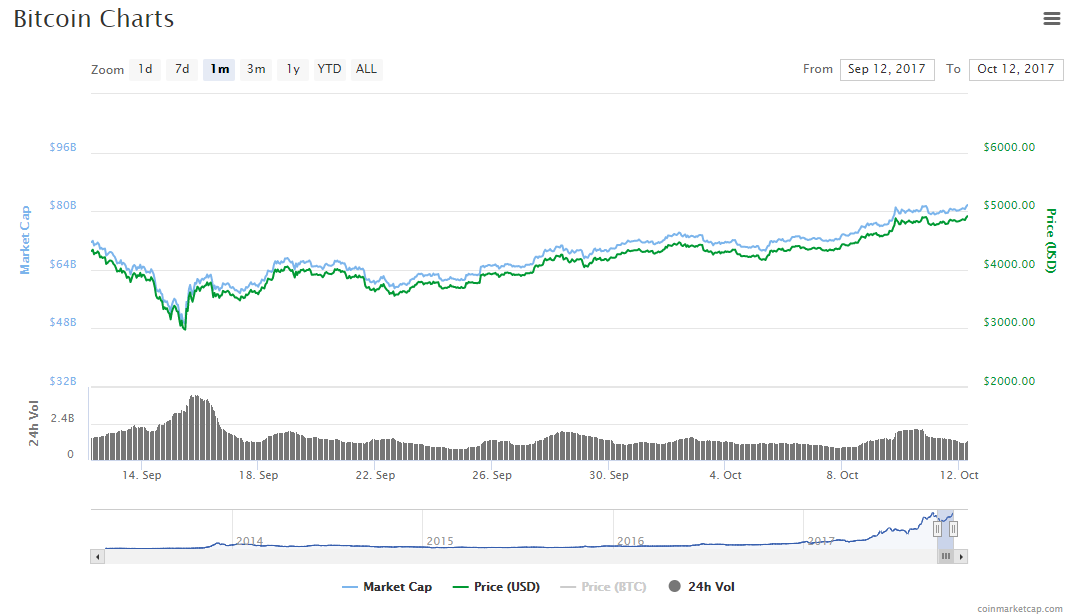1081x616 pixels.
Task: Click the '26. Sep' axis label
Action: 492,475
